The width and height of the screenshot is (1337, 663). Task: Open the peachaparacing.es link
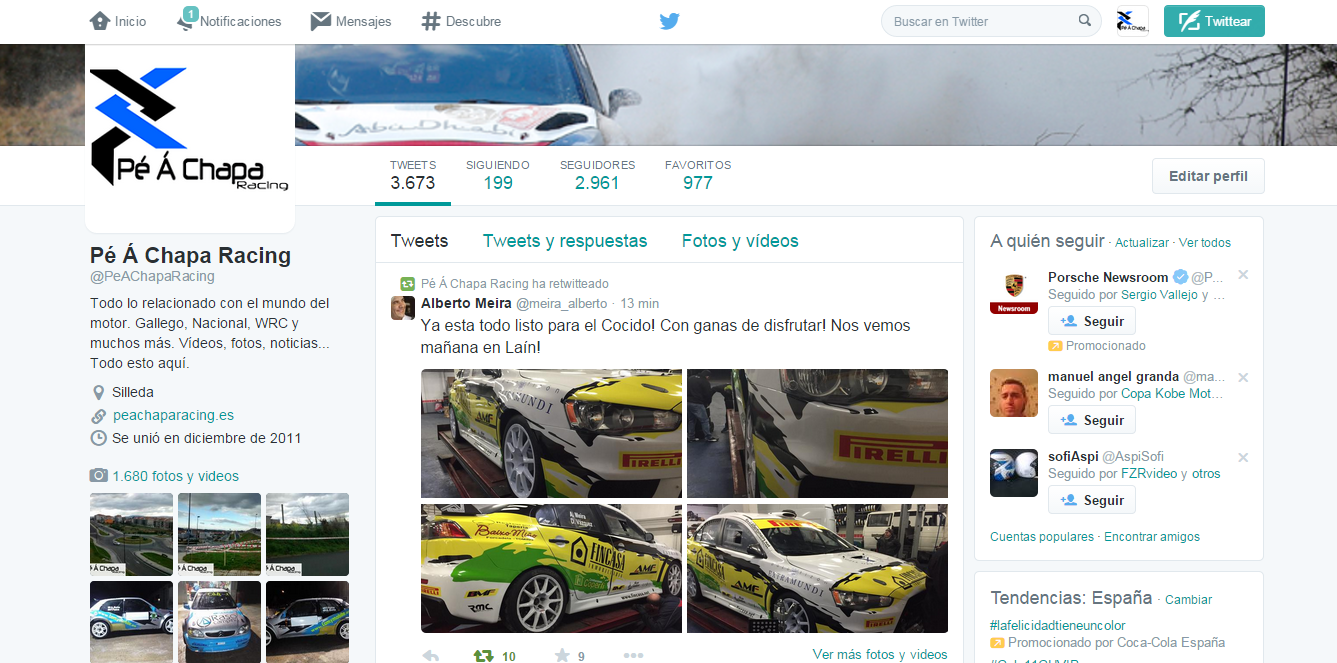[x=173, y=415]
